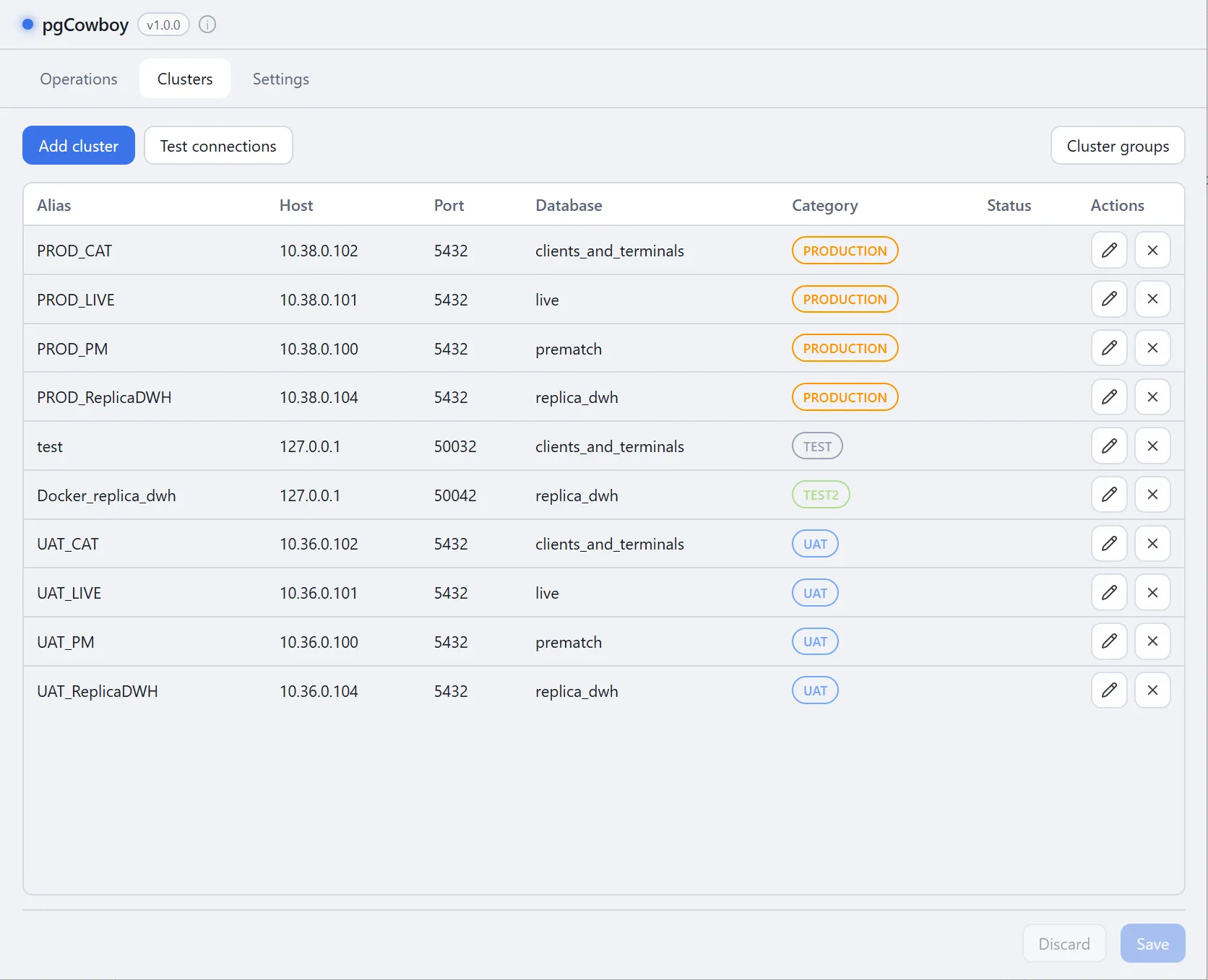
Task: Click the live database on PROD_LIVE row
Action: (547, 300)
